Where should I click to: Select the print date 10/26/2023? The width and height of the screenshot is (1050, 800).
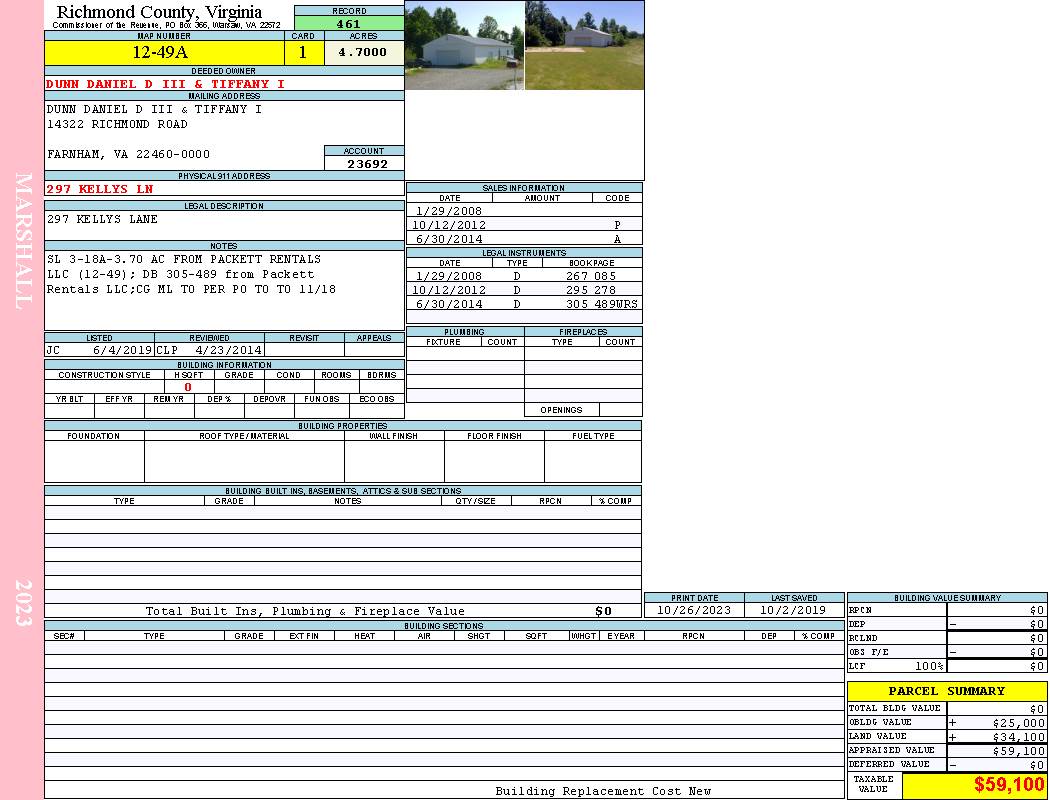click(693, 610)
